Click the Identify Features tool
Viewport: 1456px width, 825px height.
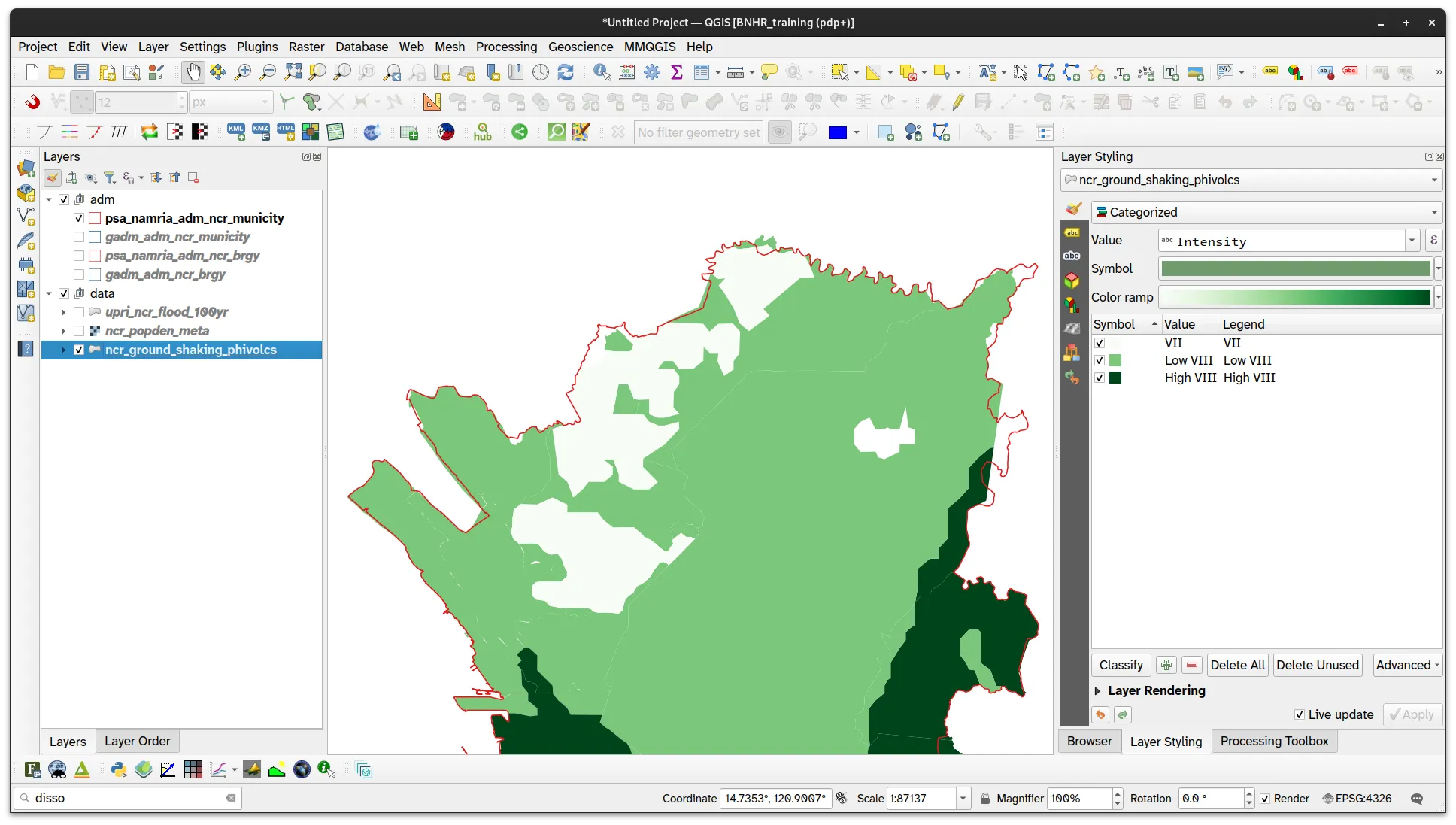tap(602, 72)
